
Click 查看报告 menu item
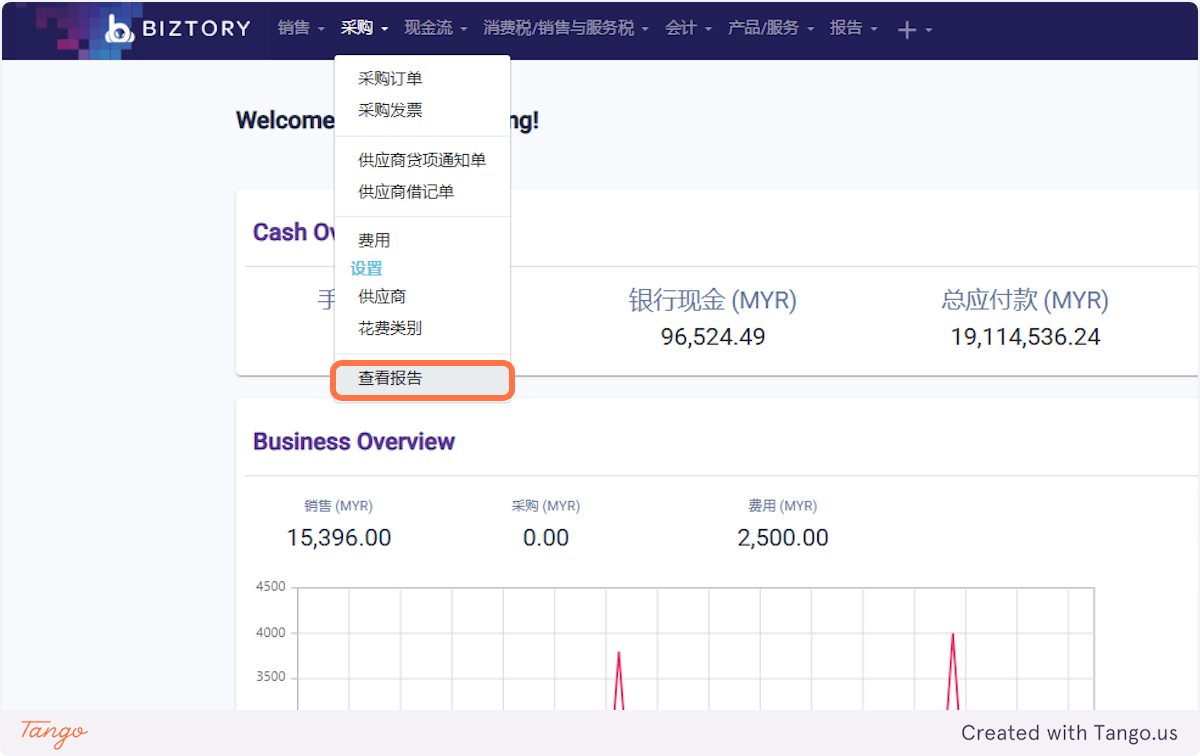point(422,380)
